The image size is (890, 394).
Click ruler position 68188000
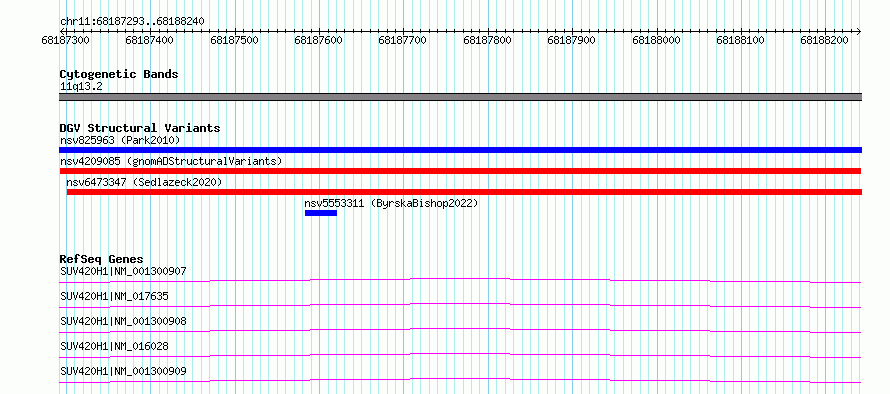pos(656,40)
